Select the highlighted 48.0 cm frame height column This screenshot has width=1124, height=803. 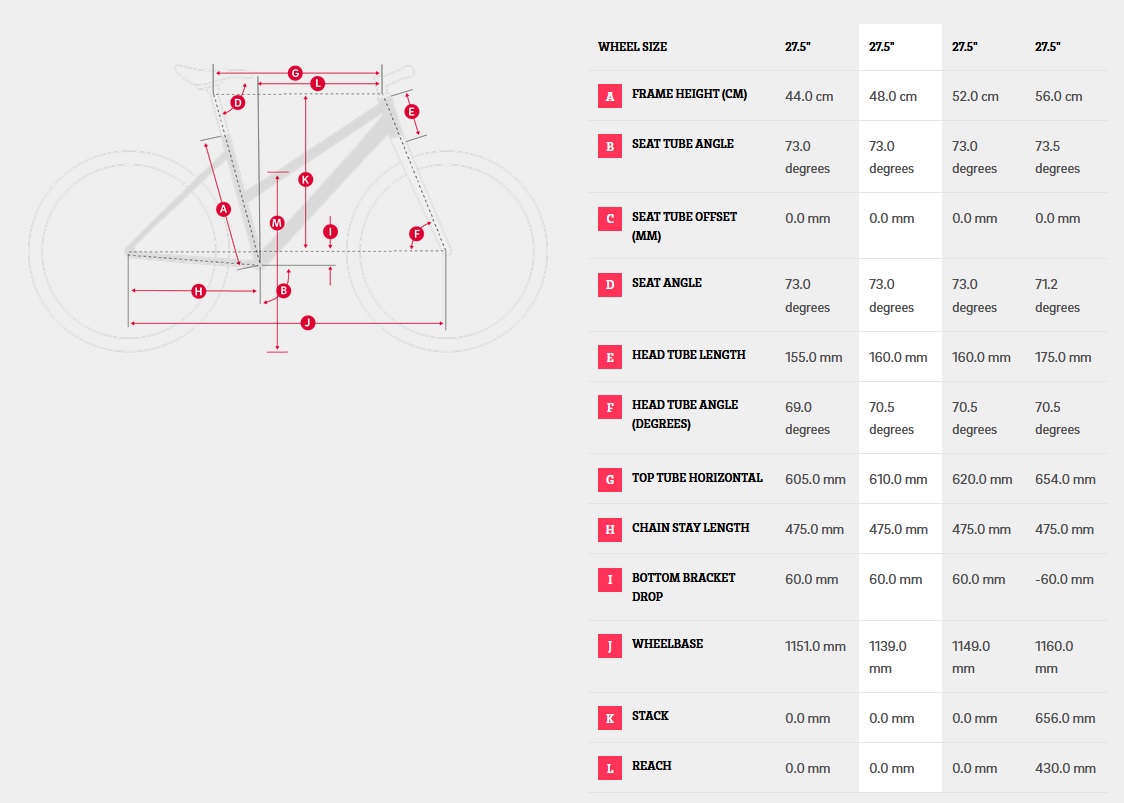900,408
